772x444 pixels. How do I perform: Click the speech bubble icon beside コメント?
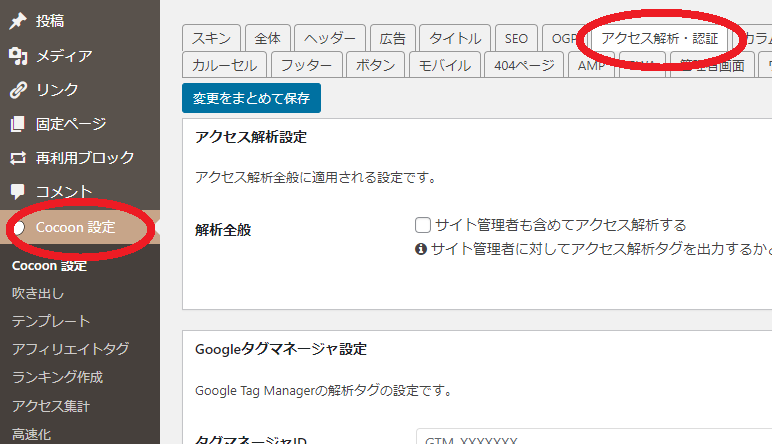[18, 191]
